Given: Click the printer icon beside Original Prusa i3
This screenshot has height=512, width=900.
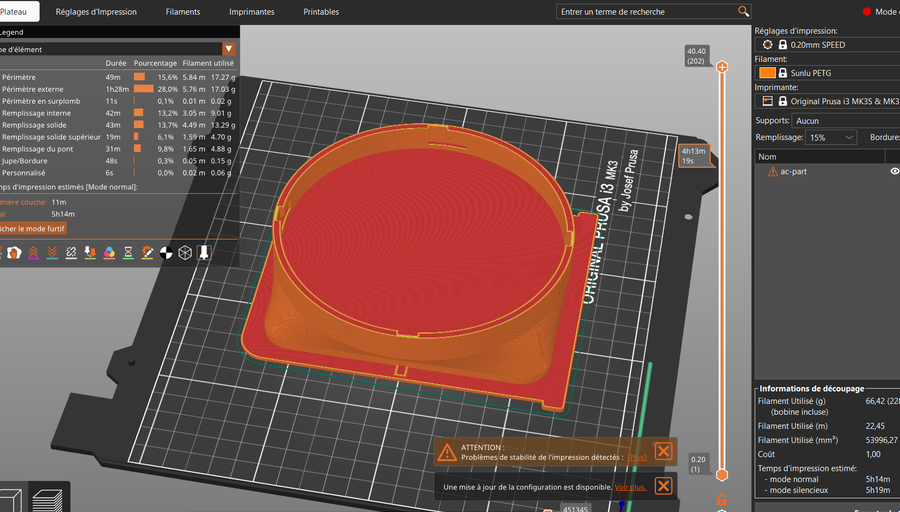Looking at the screenshot, I should tap(767, 101).
